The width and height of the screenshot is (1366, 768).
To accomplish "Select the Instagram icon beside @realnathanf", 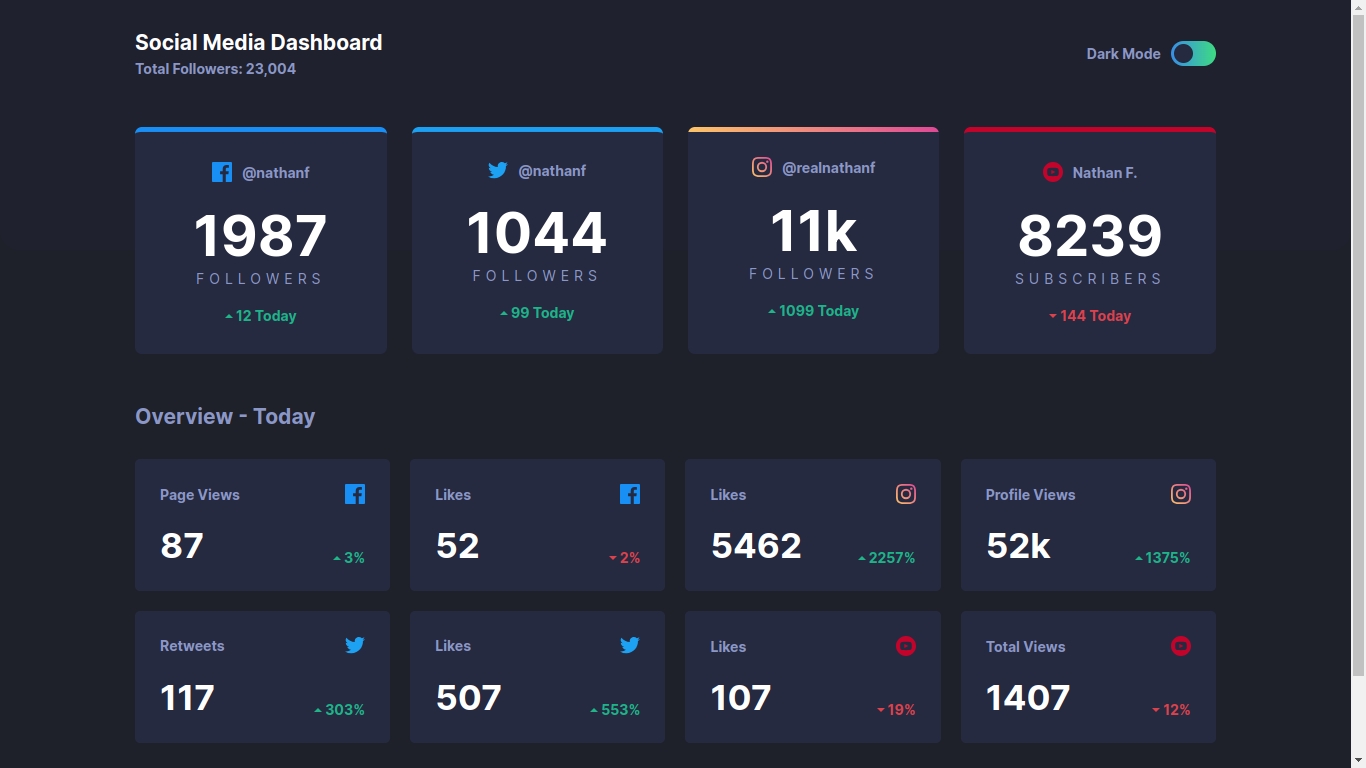I will [x=762, y=167].
